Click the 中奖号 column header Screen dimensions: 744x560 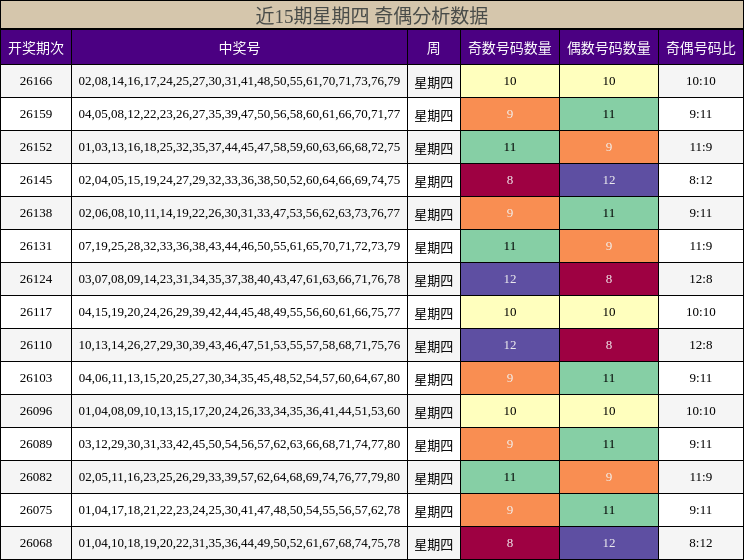point(240,48)
